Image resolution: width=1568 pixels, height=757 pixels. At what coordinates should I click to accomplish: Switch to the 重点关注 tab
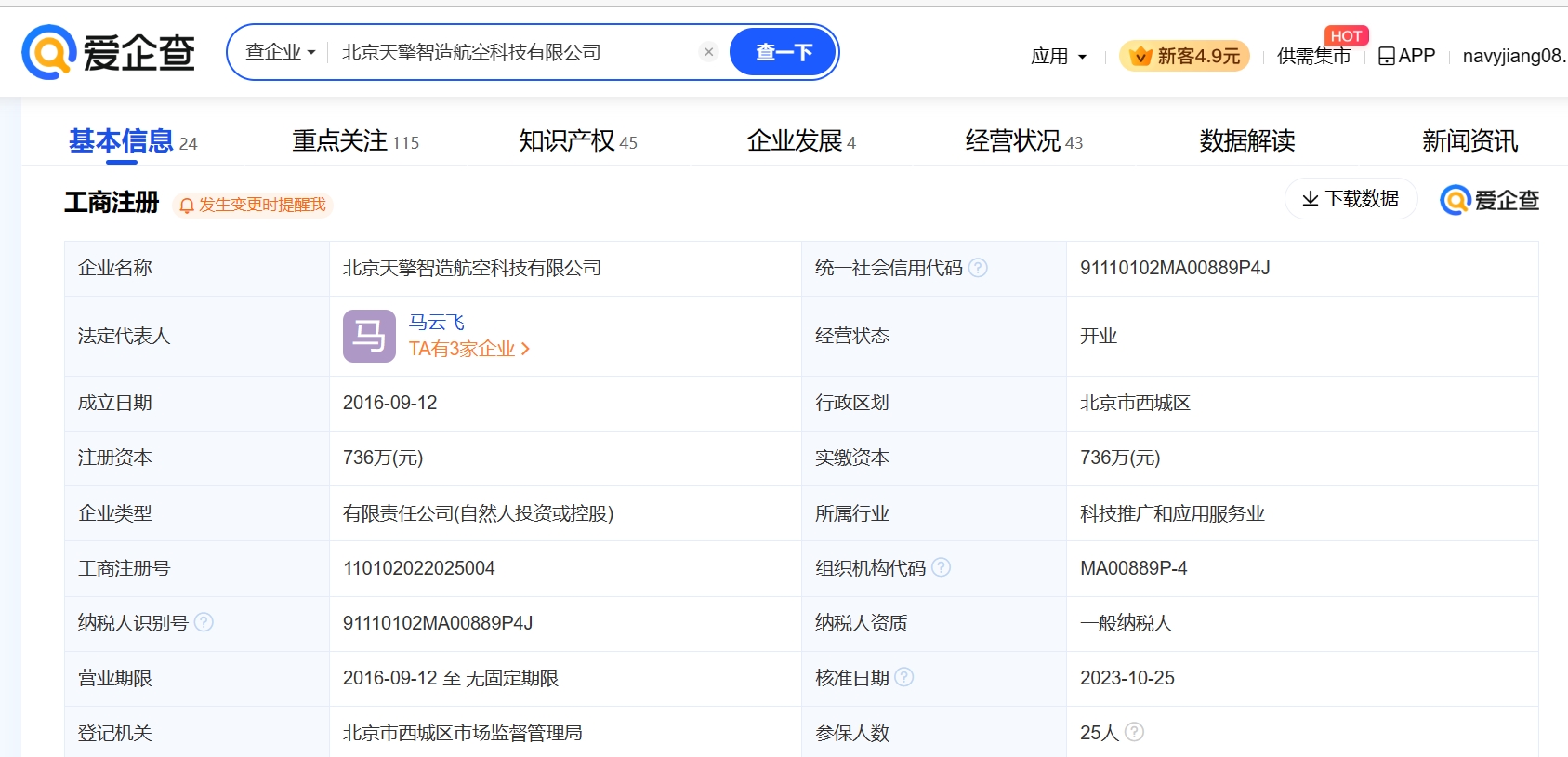[356, 141]
